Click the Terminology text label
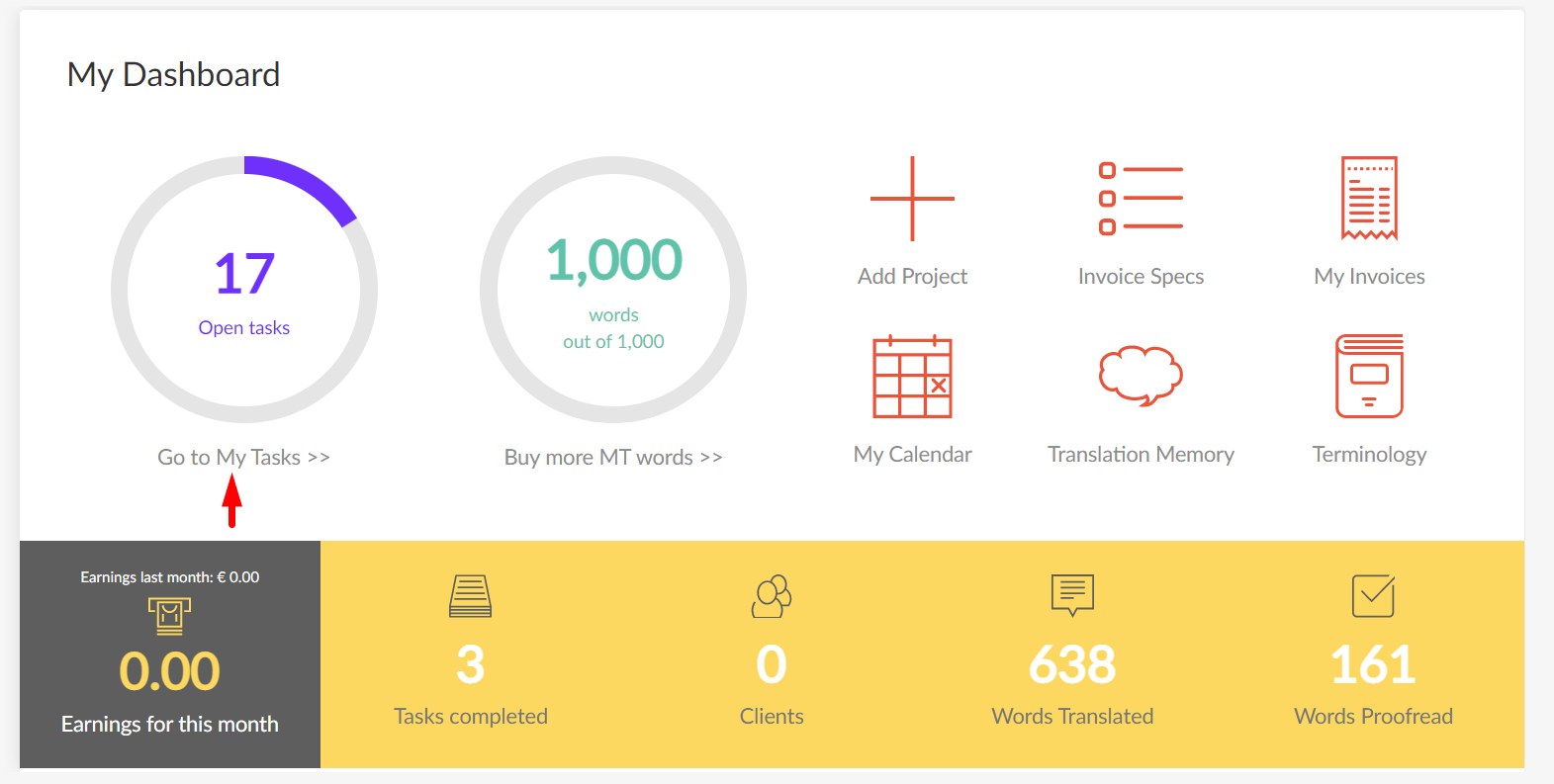Screen dimensions: 1554x784 1369,455
